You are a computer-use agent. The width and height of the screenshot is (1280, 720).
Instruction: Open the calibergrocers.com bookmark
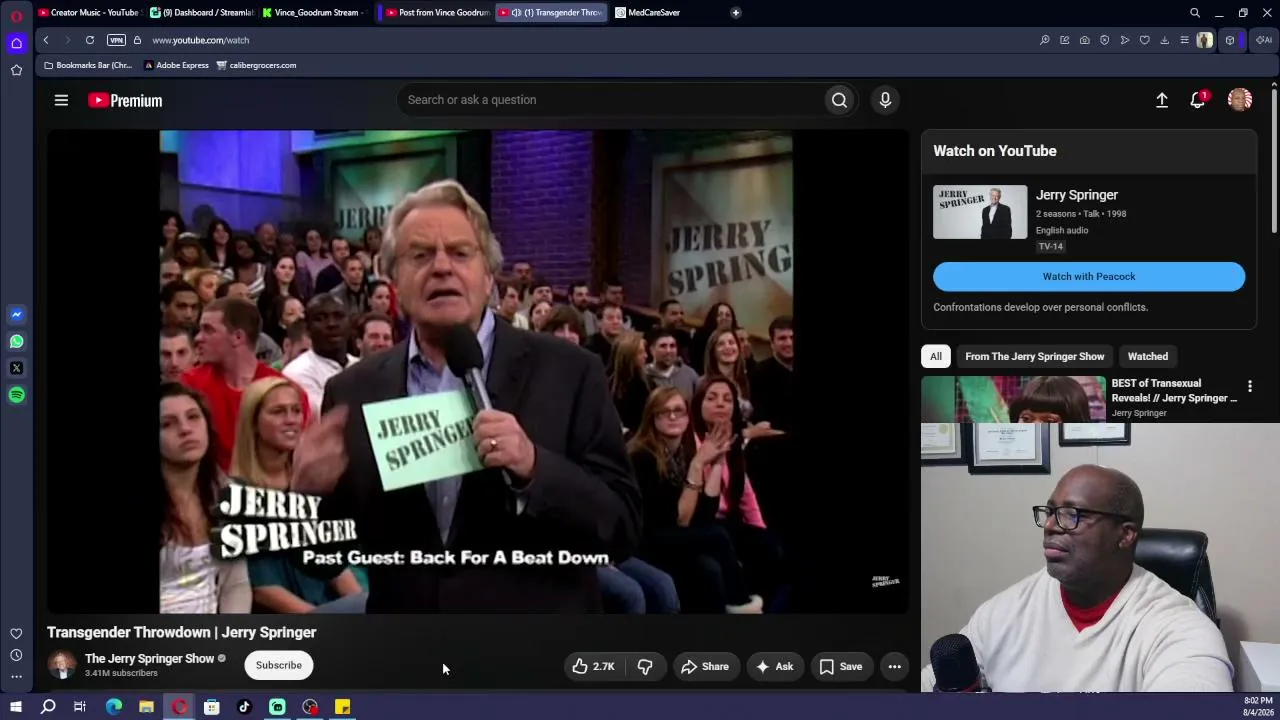click(256, 65)
